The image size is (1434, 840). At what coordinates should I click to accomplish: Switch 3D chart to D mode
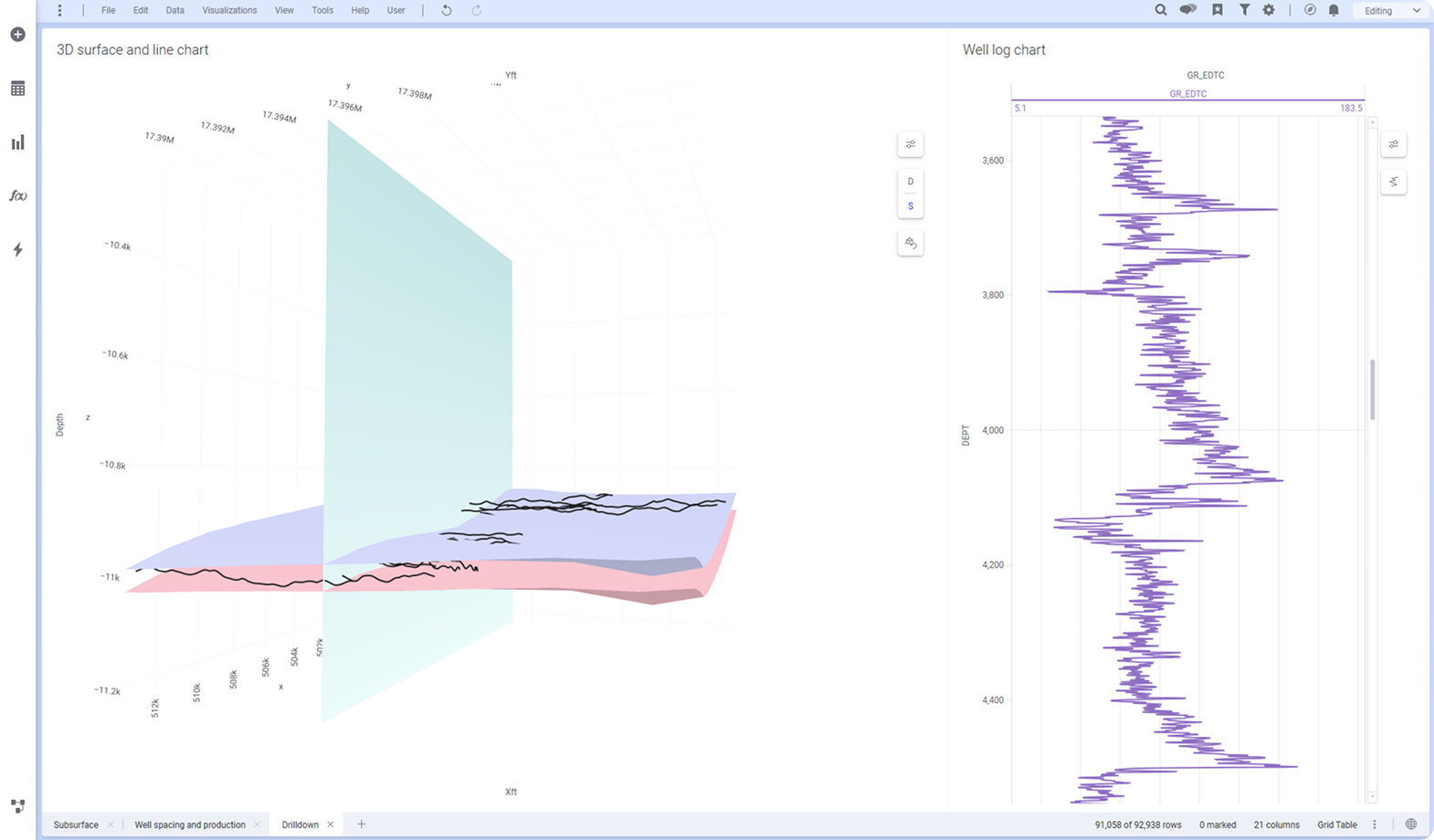[x=911, y=182]
